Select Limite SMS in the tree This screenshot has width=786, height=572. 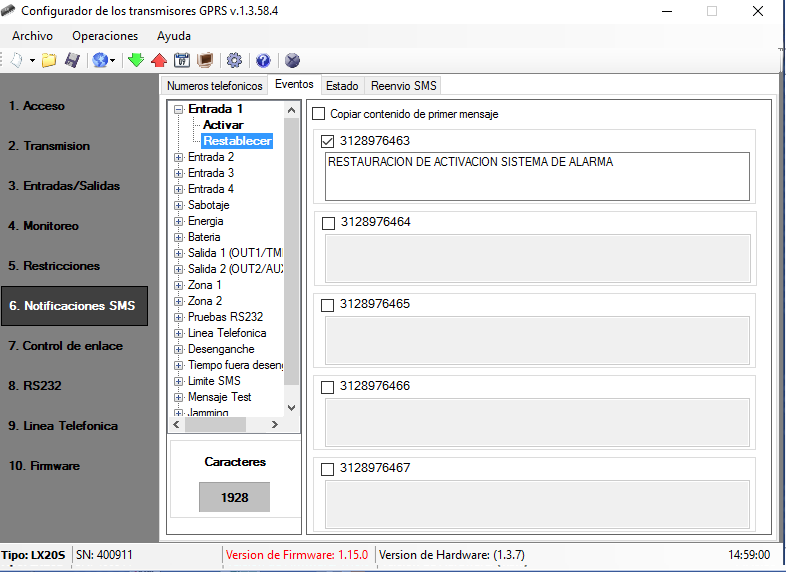214,381
